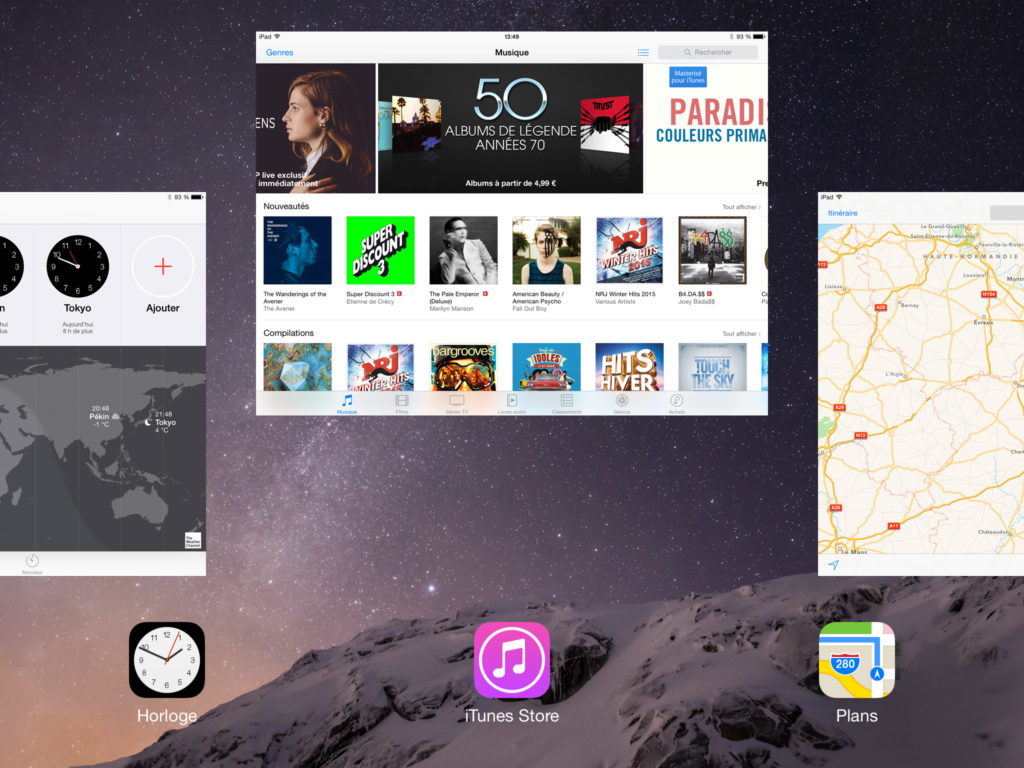Click the Étienne de Crécy artist name
This screenshot has width=1024, height=768.
[x=370, y=302]
